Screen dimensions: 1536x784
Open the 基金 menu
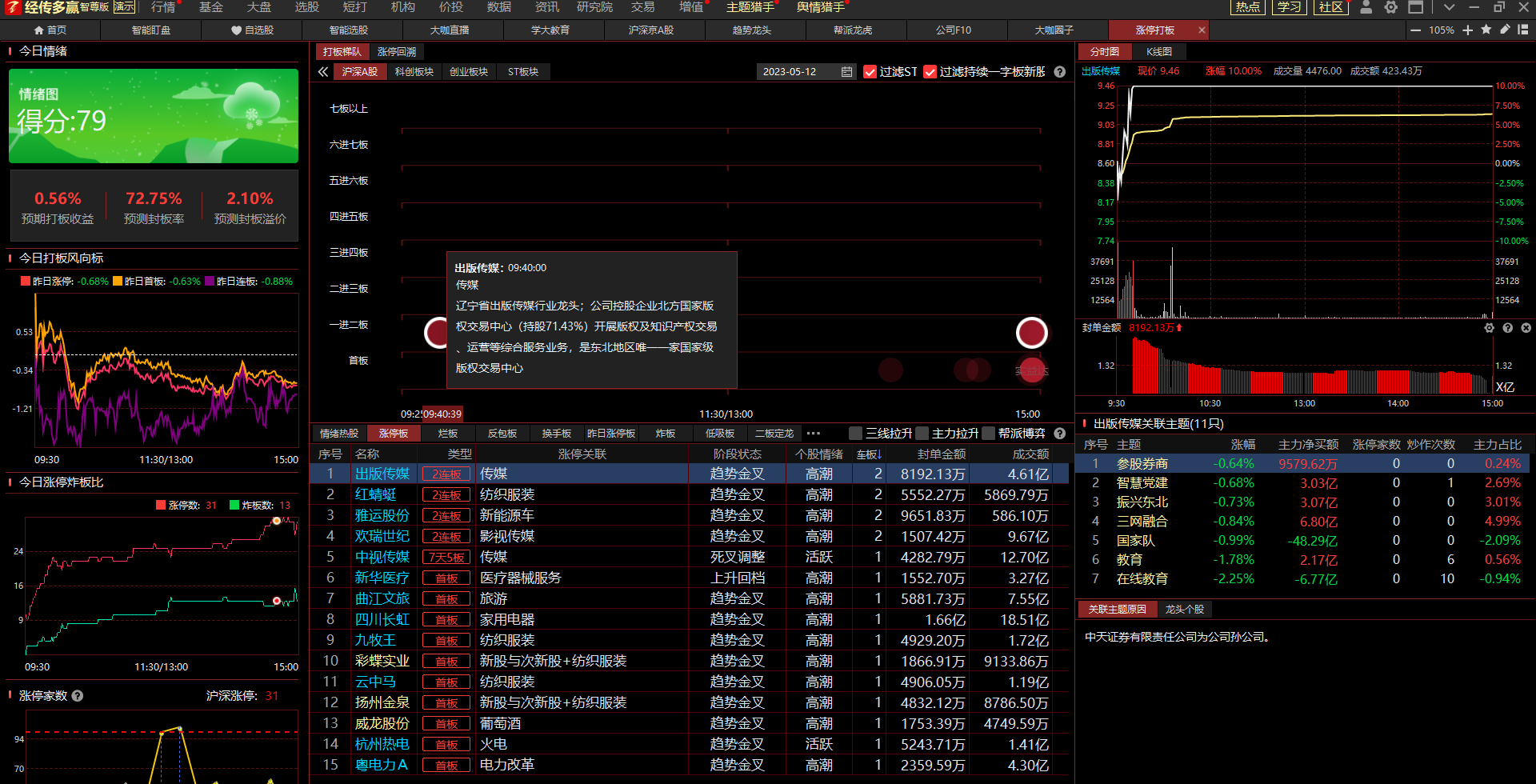tap(211, 7)
